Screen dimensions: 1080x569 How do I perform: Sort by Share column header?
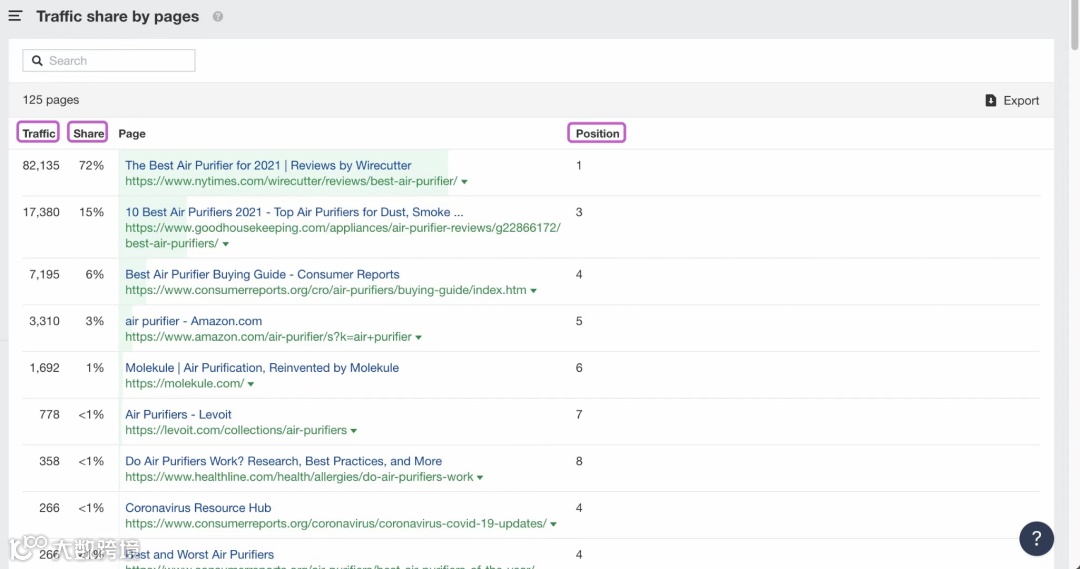(88, 133)
